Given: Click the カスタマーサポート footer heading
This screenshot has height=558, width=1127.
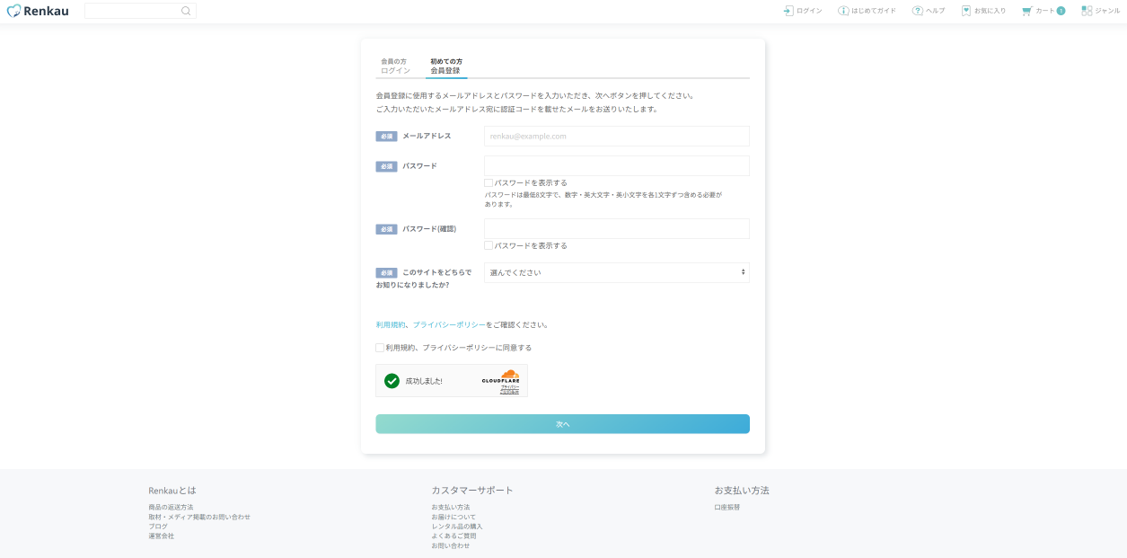Looking at the screenshot, I should pos(472,490).
